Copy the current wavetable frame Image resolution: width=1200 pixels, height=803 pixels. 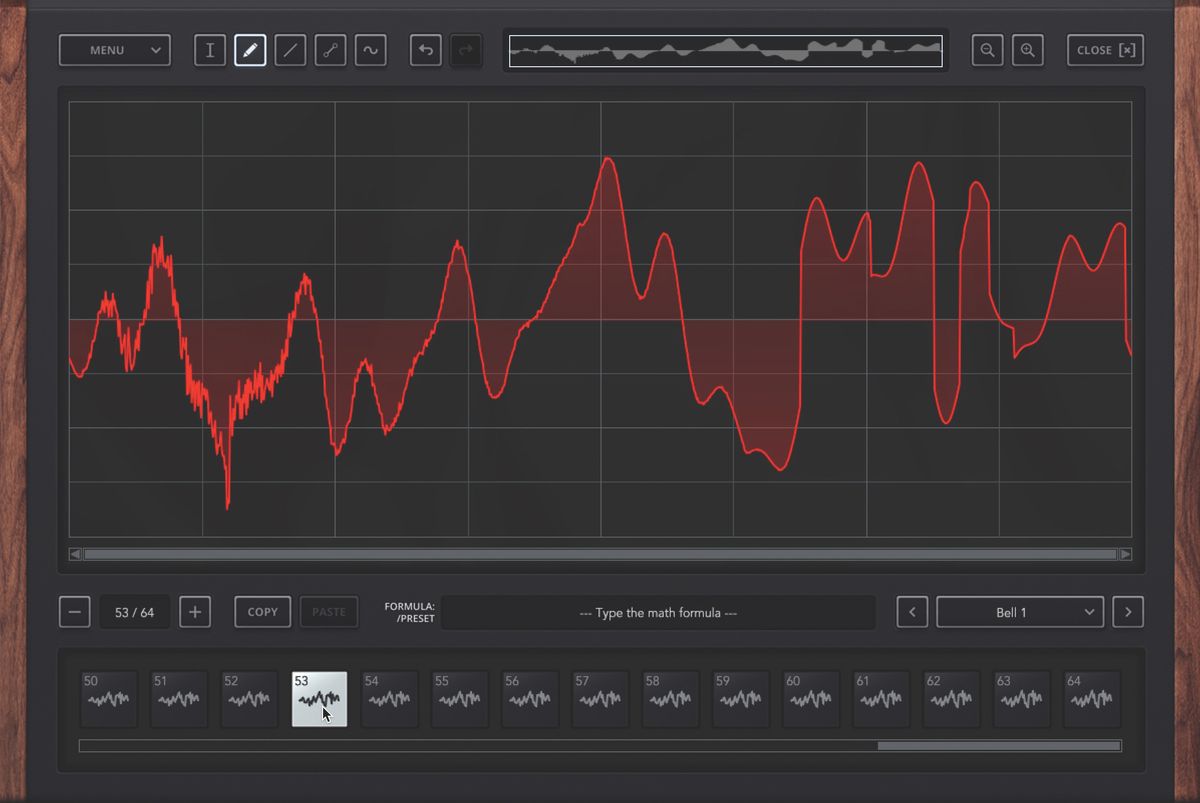coord(262,612)
